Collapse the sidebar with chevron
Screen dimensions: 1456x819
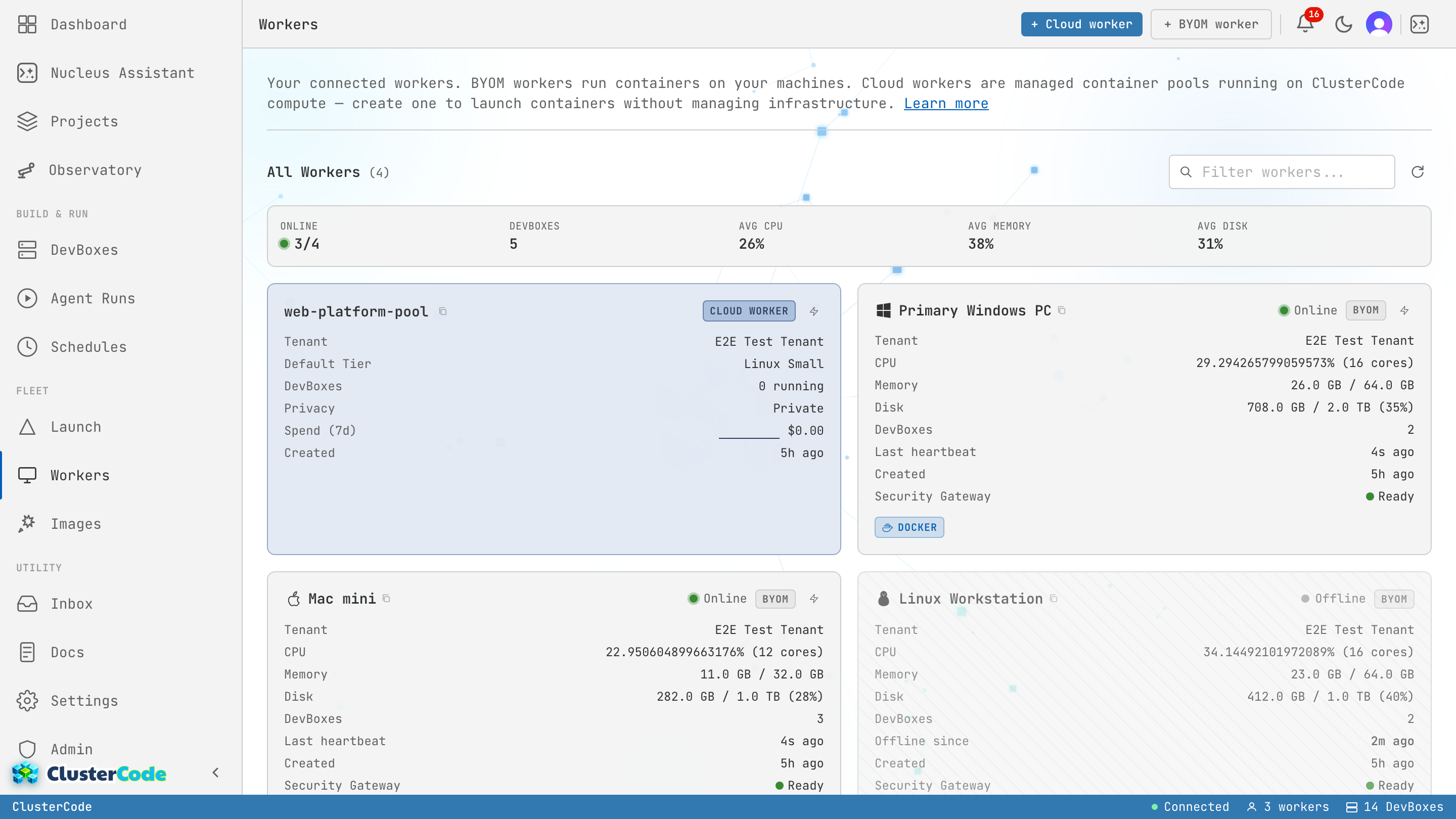click(215, 772)
